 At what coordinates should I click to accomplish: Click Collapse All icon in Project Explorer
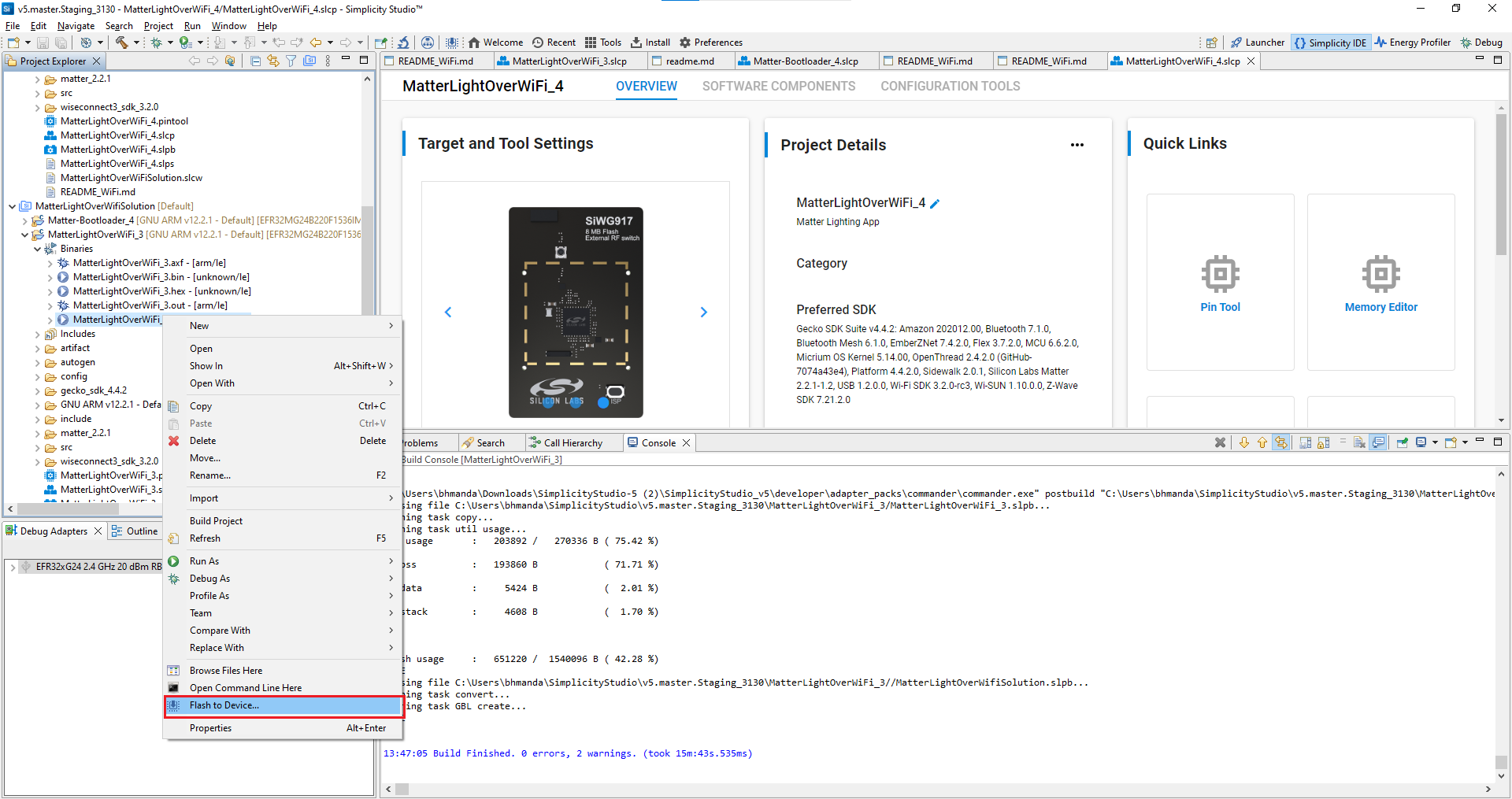tap(255, 61)
